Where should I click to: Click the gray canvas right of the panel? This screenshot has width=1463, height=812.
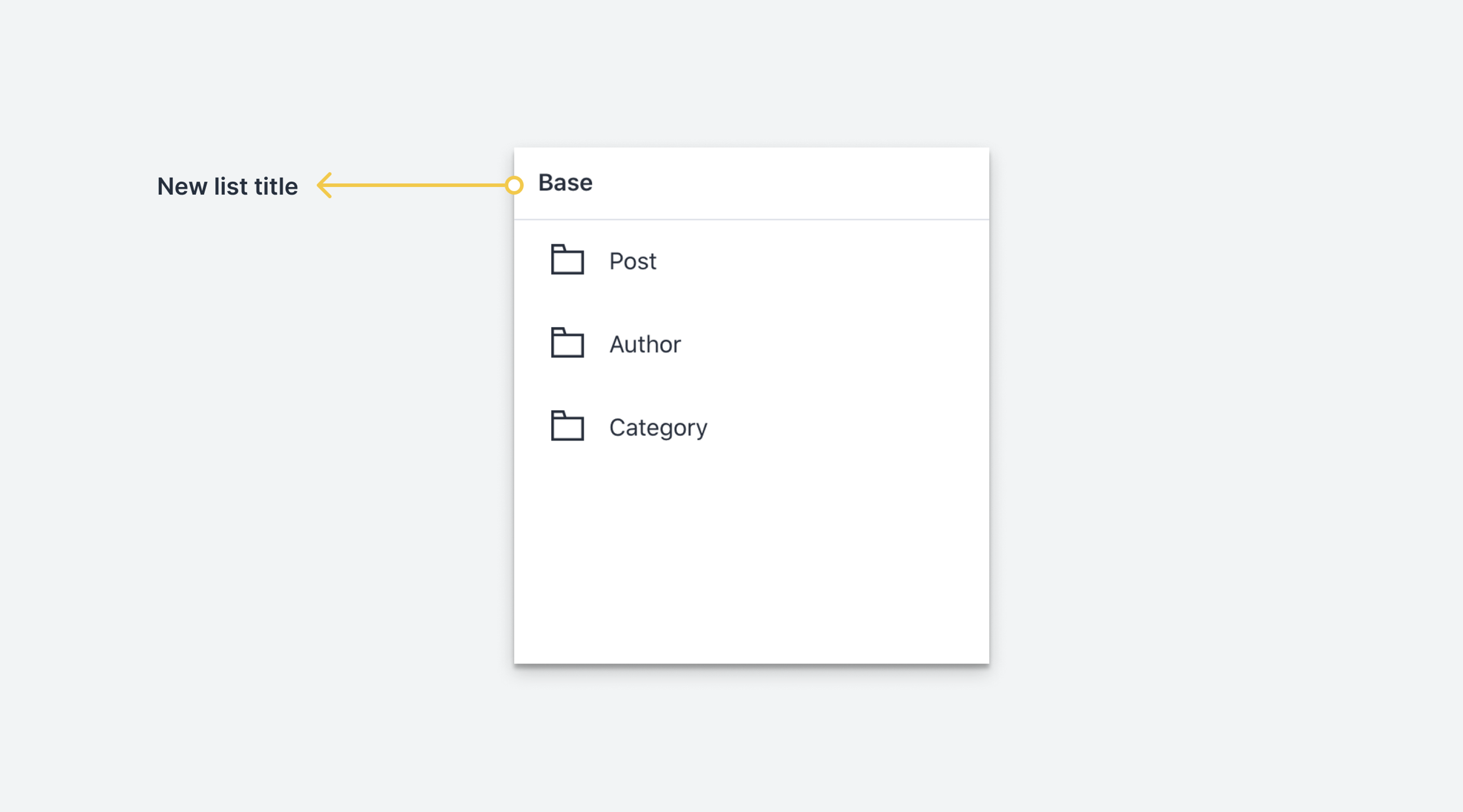pos(1221,398)
